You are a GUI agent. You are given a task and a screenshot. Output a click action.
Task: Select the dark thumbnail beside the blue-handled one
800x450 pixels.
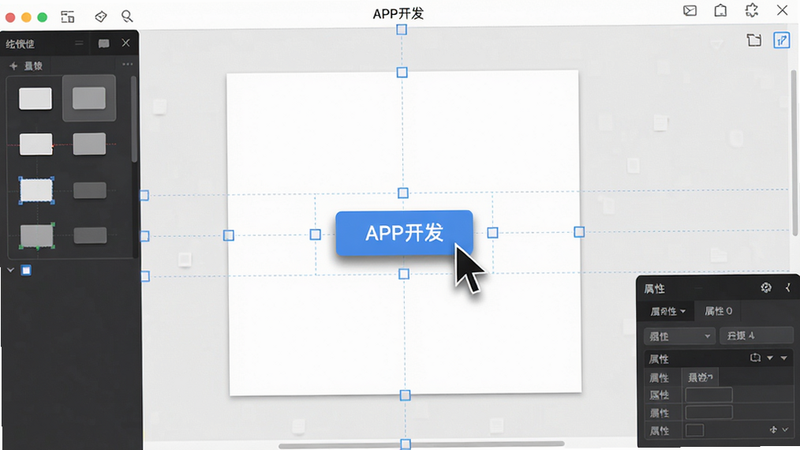[90, 190]
